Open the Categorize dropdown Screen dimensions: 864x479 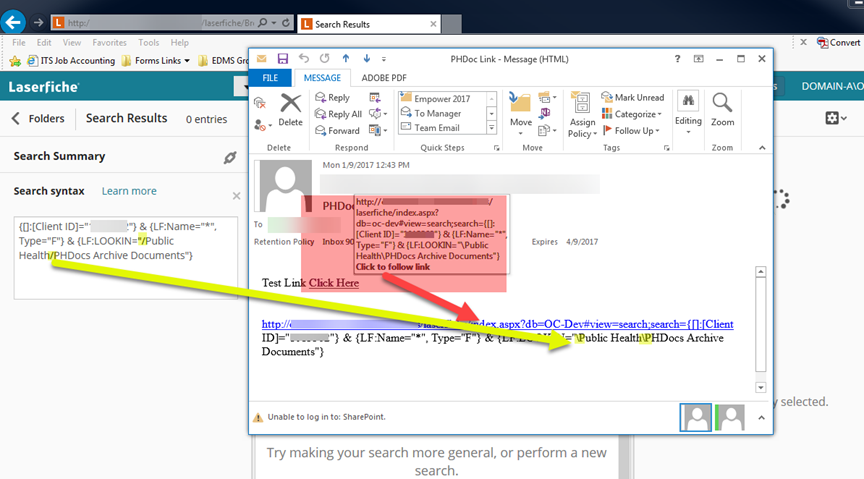(631, 114)
